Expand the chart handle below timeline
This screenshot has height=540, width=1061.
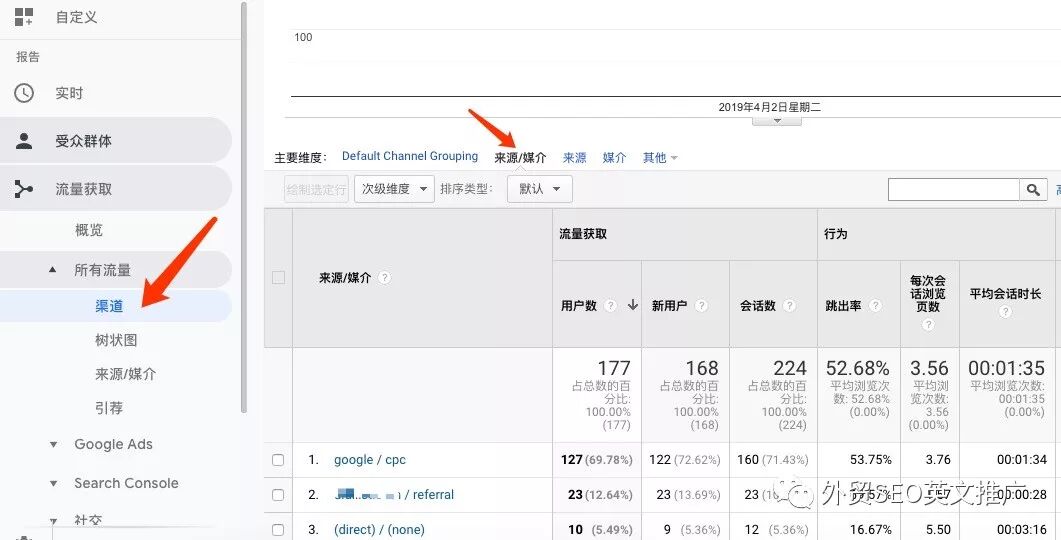click(x=777, y=121)
